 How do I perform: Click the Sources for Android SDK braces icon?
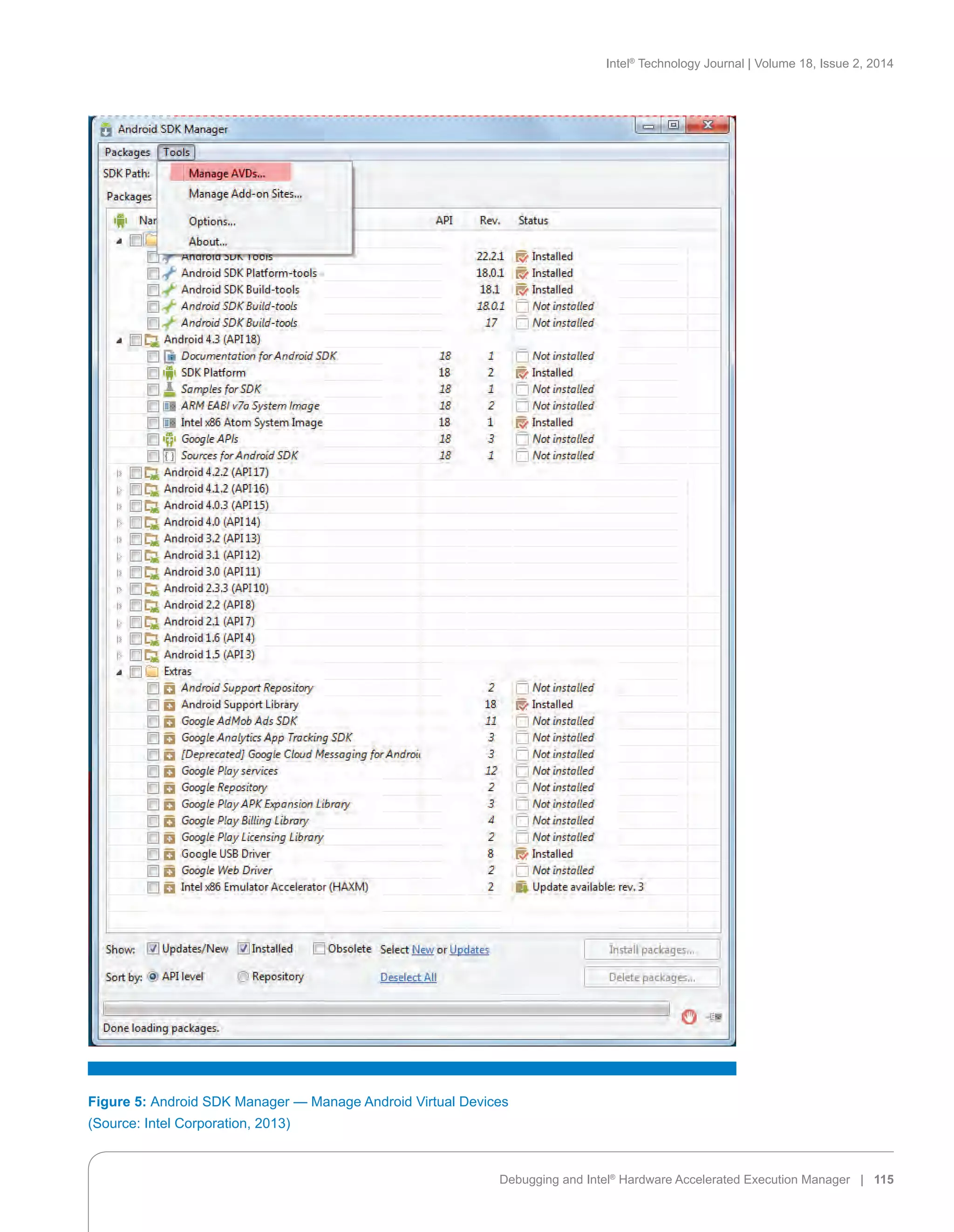click(169, 456)
